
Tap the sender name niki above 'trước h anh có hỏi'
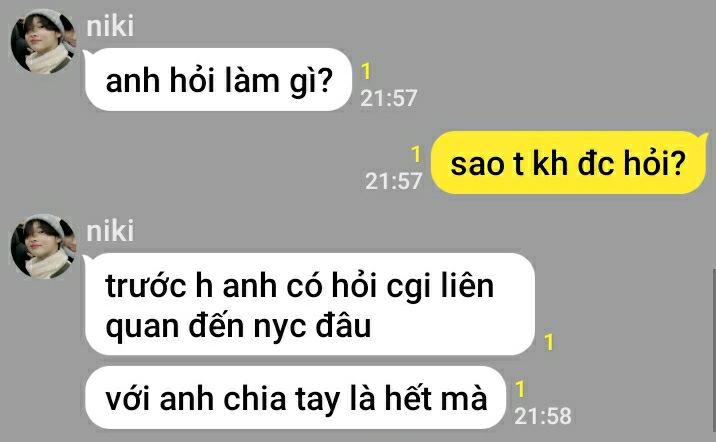[x=110, y=231]
